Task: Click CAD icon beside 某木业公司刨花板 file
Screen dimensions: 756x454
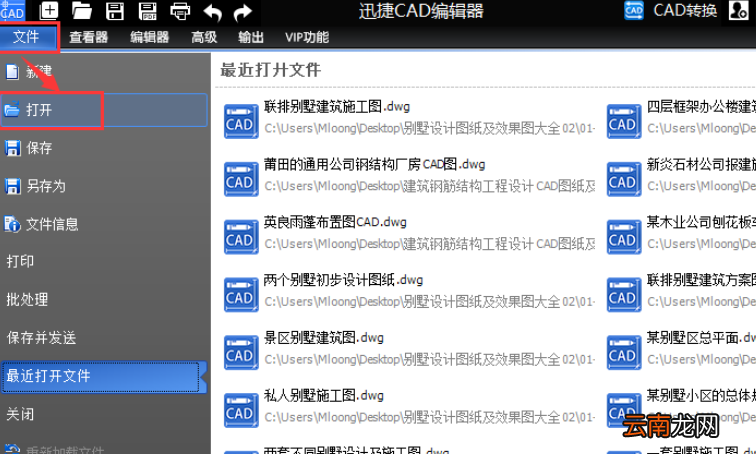Action: tap(624, 237)
